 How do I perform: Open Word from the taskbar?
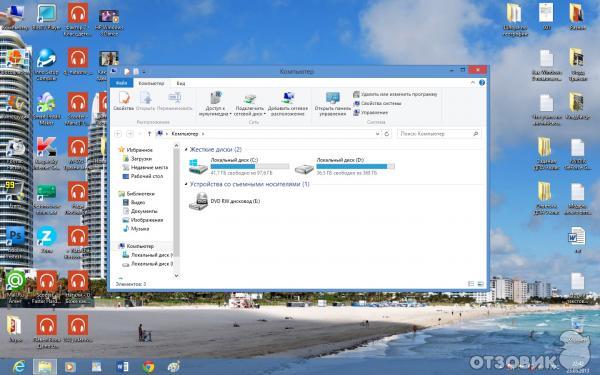tap(122, 367)
